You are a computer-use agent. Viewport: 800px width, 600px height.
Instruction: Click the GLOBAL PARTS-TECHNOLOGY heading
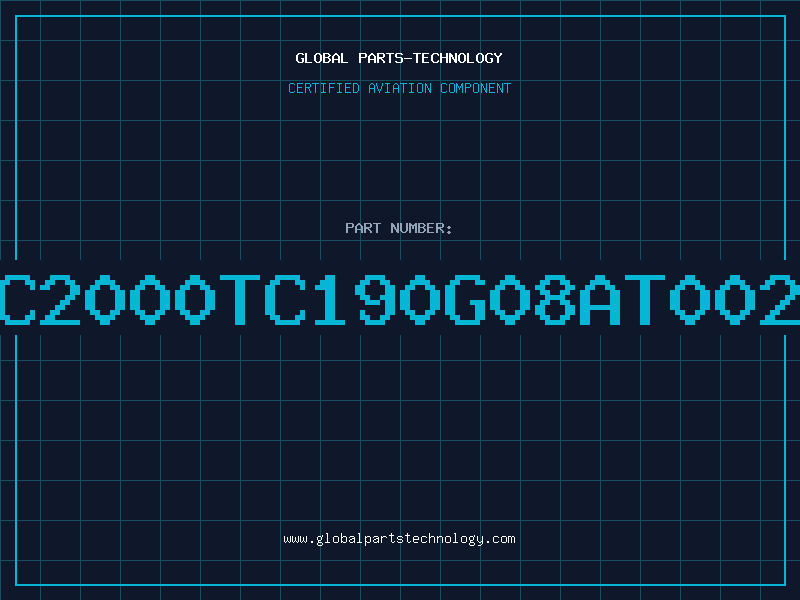pyautogui.click(x=399, y=58)
